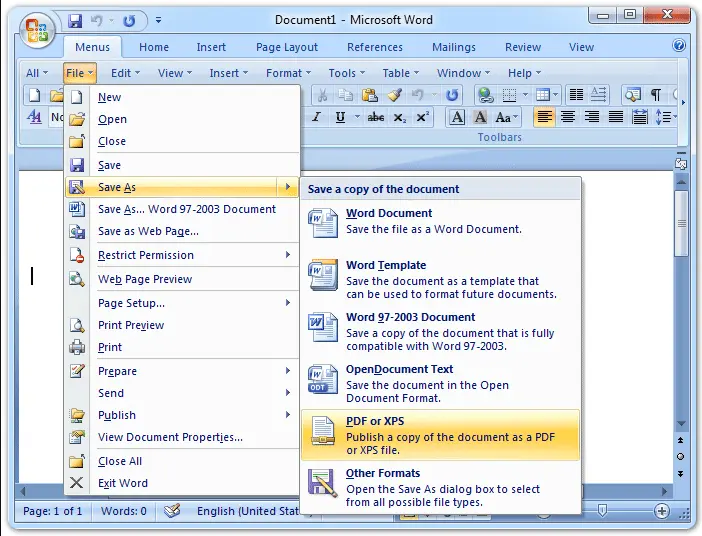Click the proofing errors book icon
Image resolution: width=702 pixels, height=536 pixels.
tap(172, 510)
